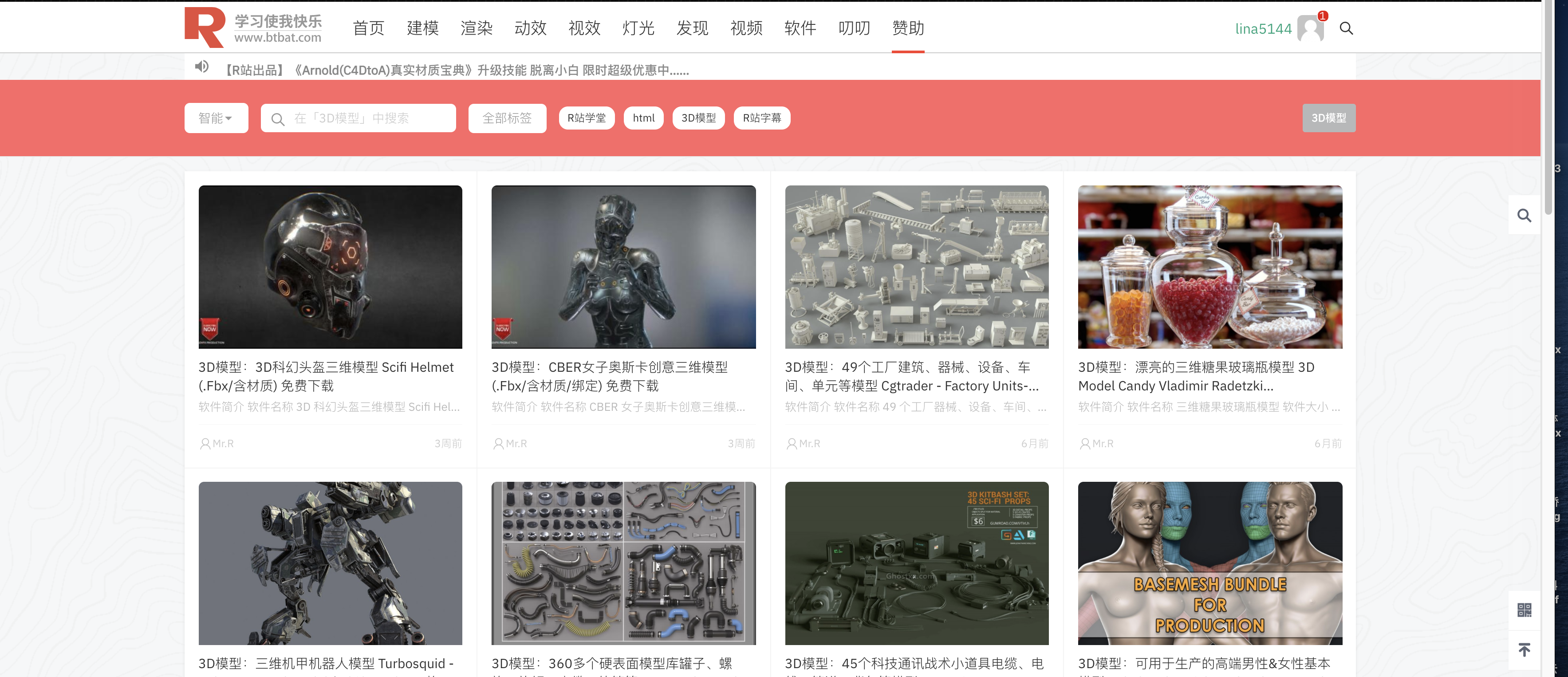Open the Basemesh Bundle thumbnail
The width and height of the screenshot is (1568, 677).
click(1210, 563)
